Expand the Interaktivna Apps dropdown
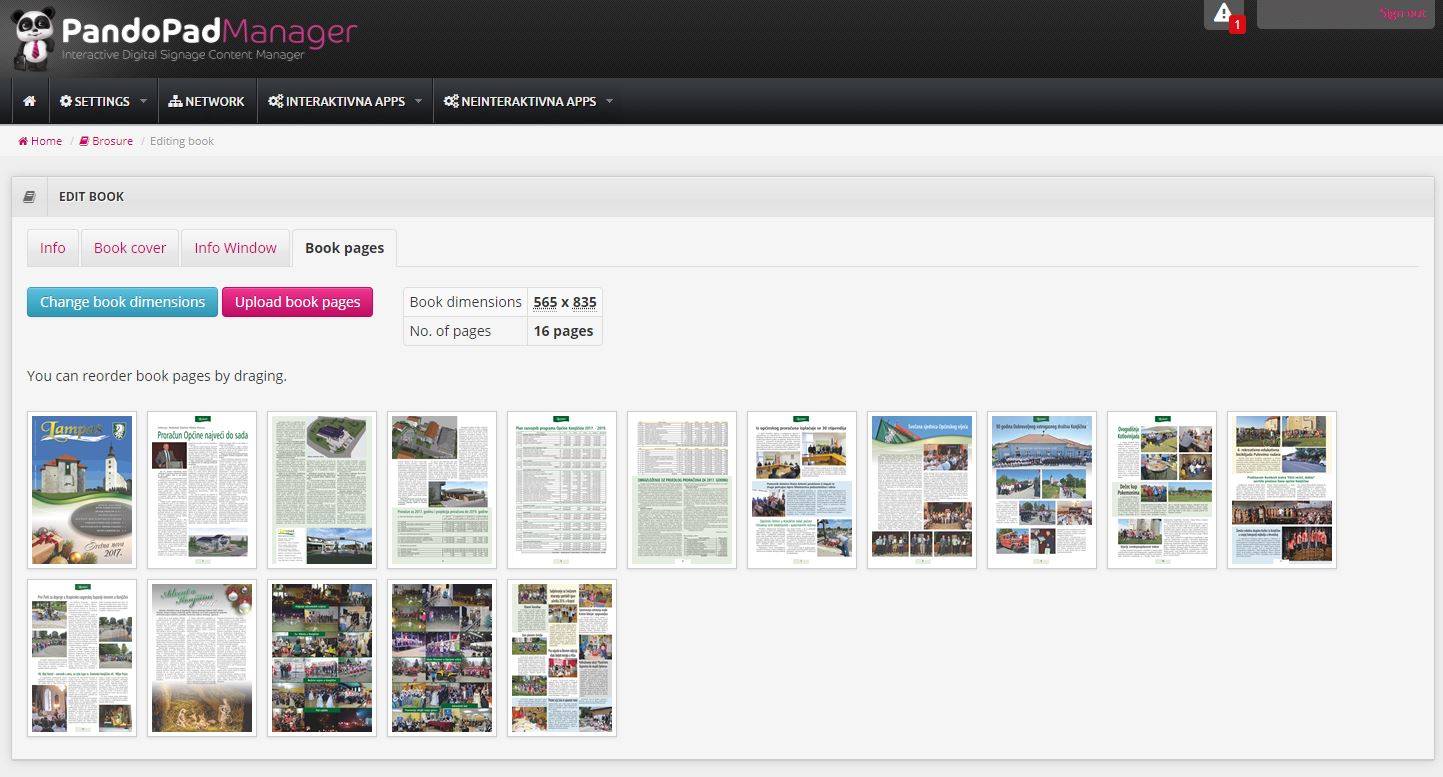 click(x=345, y=101)
